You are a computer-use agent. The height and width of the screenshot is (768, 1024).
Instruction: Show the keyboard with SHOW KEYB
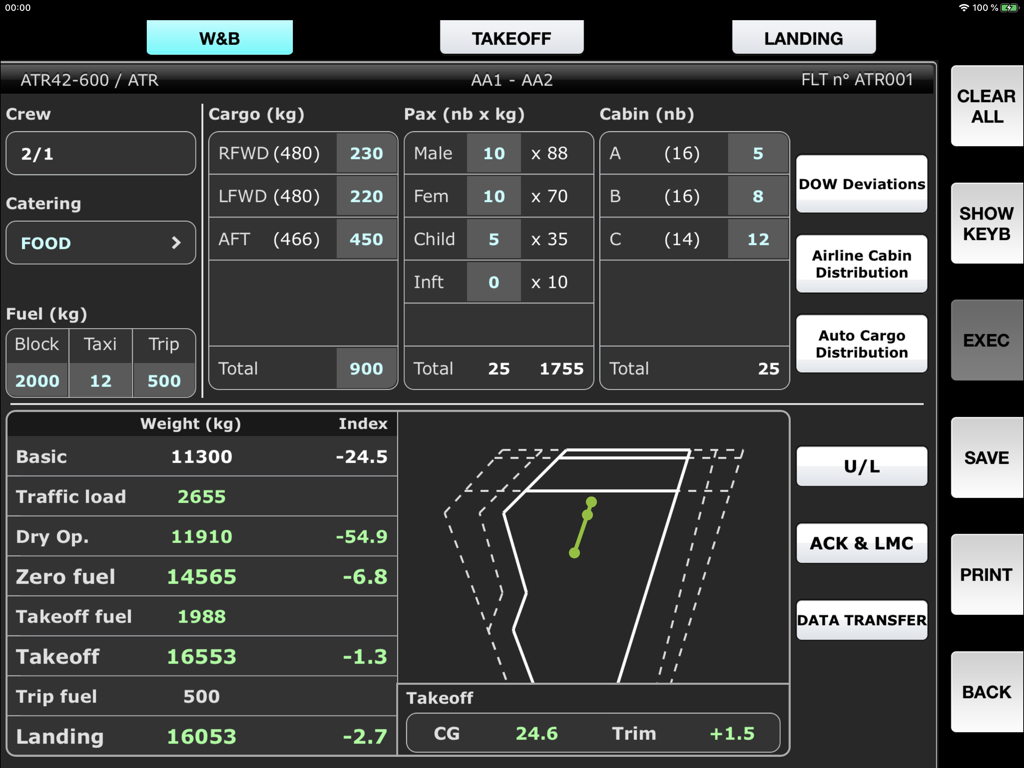coord(986,222)
